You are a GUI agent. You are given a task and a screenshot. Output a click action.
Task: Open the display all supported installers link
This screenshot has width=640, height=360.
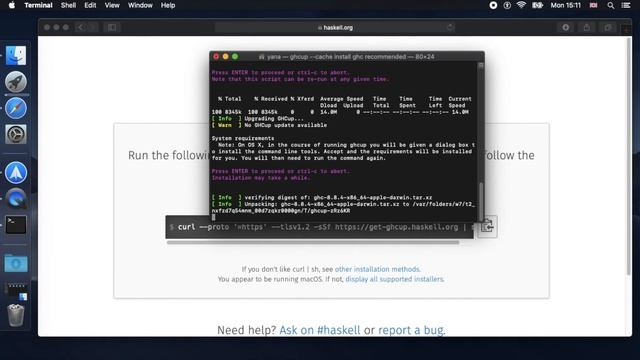tap(394, 279)
